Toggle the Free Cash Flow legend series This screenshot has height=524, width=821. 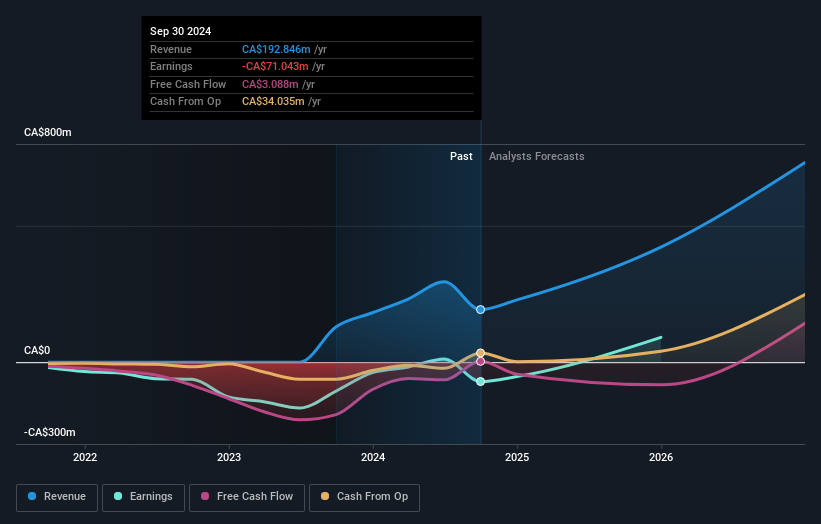coord(247,497)
